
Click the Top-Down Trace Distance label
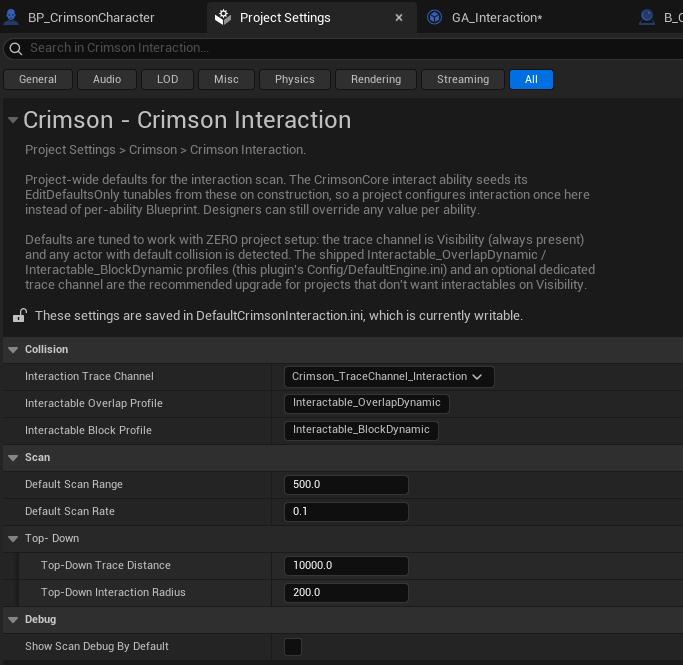[106, 565]
